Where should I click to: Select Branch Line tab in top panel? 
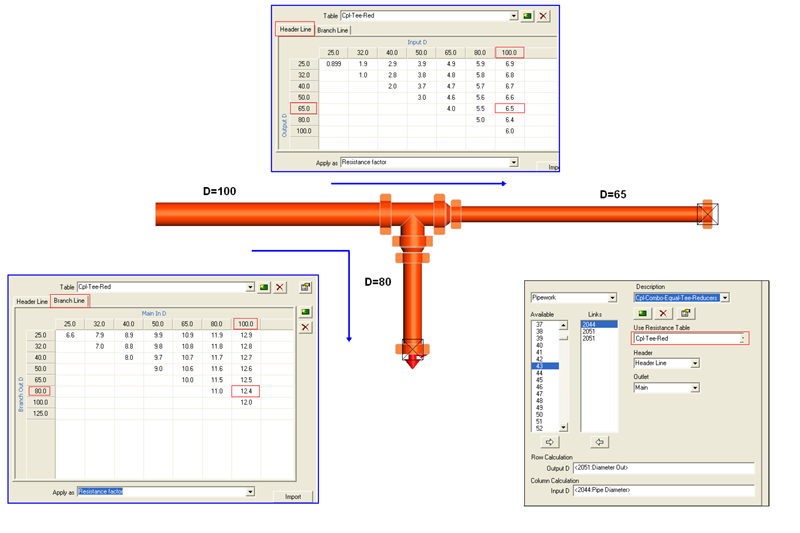[333, 31]
